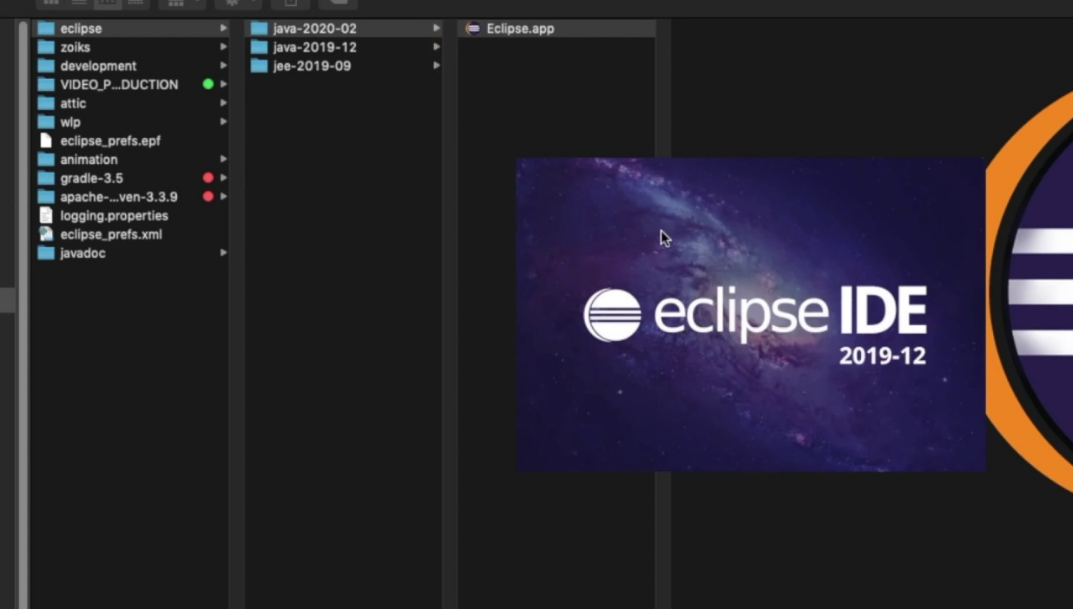The height and width of the screenshot is (609, 1073).
Task: Click the javadoc folder icon
Action: pos(46,253)
